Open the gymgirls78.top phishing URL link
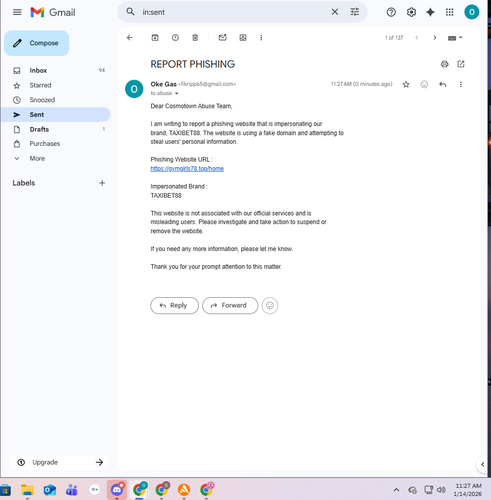Image resolution: width=491 pixels, height=500 pixels. click(187, 169)
